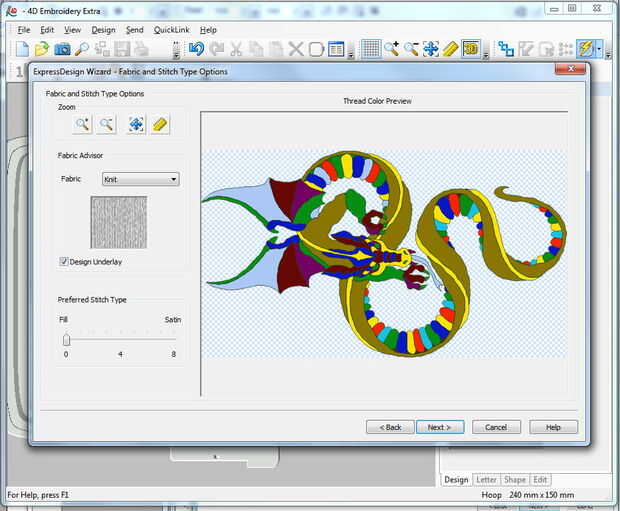The width and height of the screenshot is (620, 511).
Task: Click the camera icon in main toolbar
Action: click(x=62, y=49)
